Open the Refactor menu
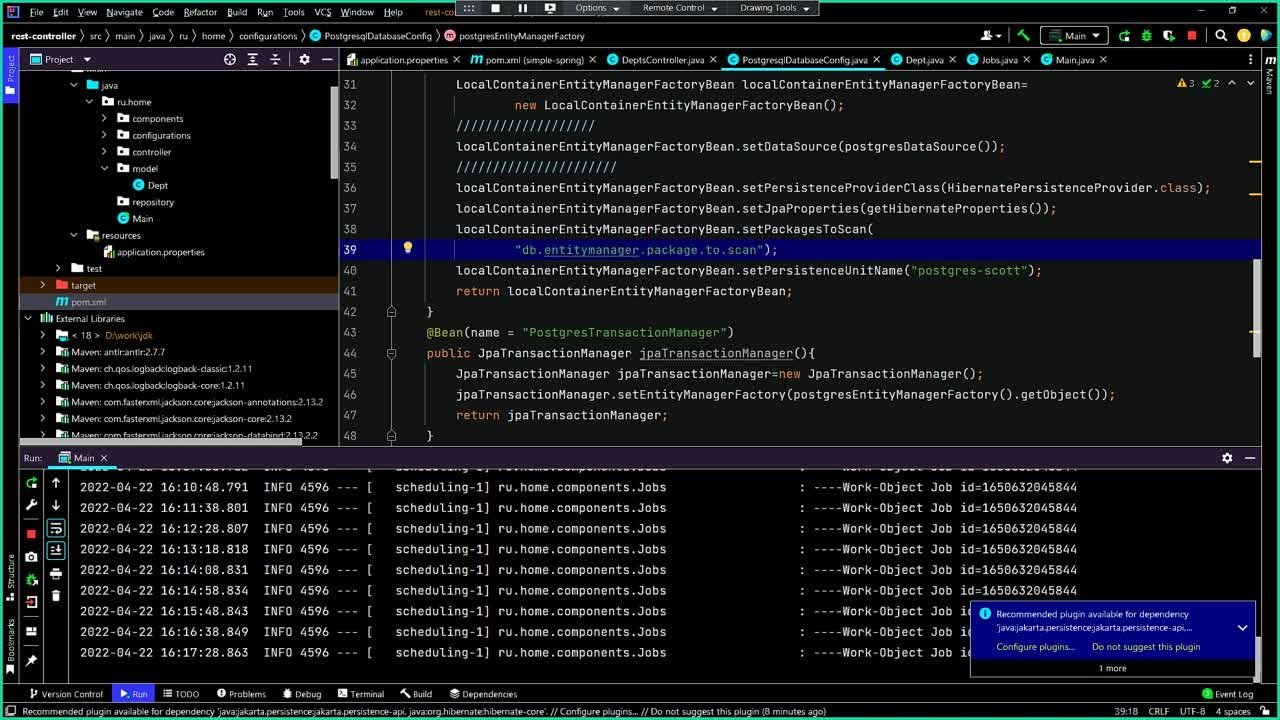The height and width of the screenshot is (720, 1280). (x=200, y=12)
